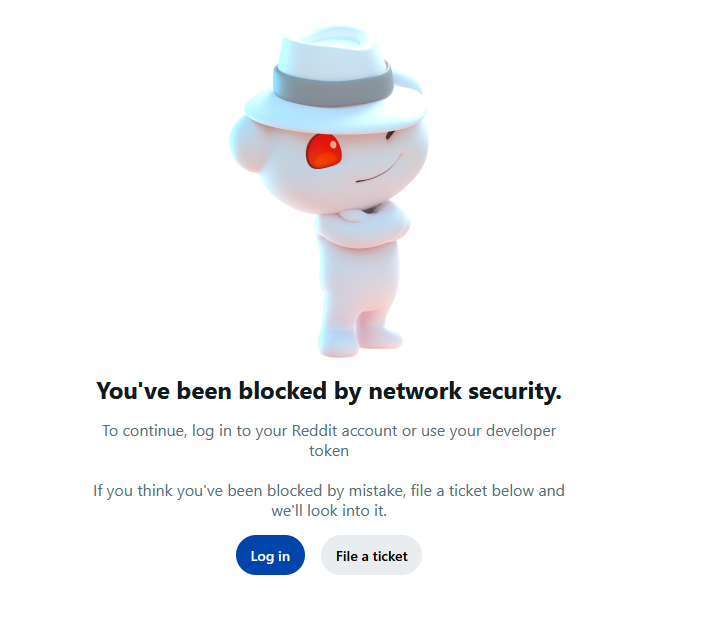Click the blue Log in button
The width and height of the screenshot is (719, 625).
270,556
